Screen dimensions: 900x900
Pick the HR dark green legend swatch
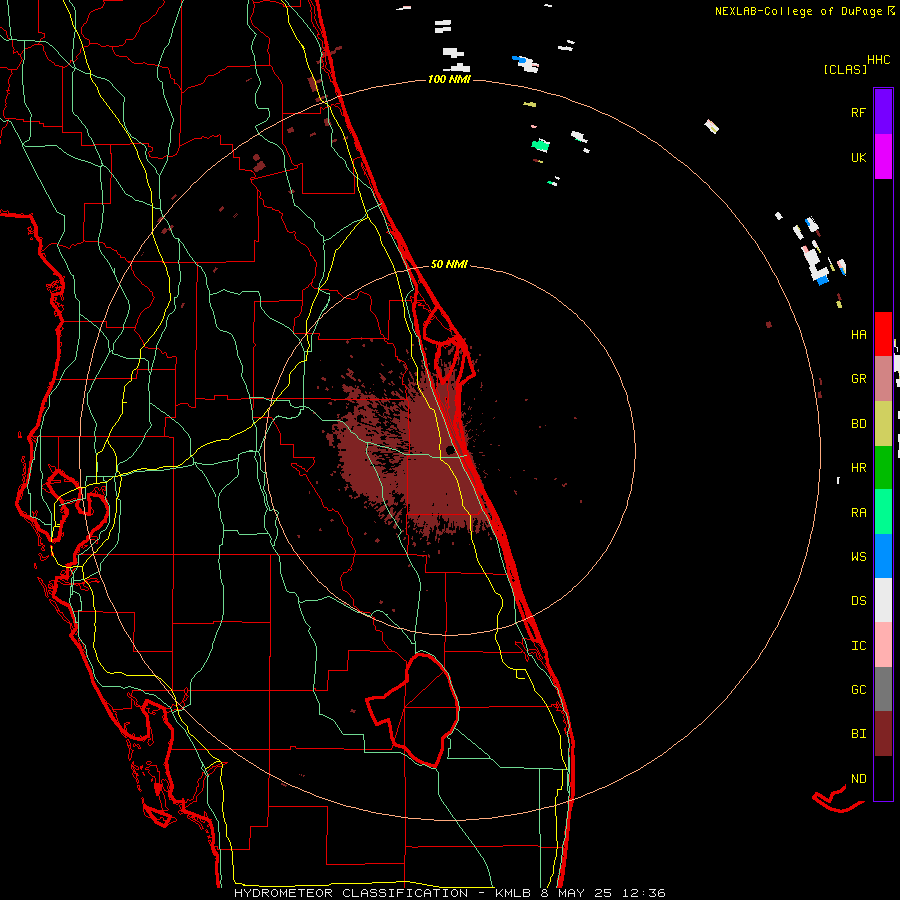click(883, 467)
